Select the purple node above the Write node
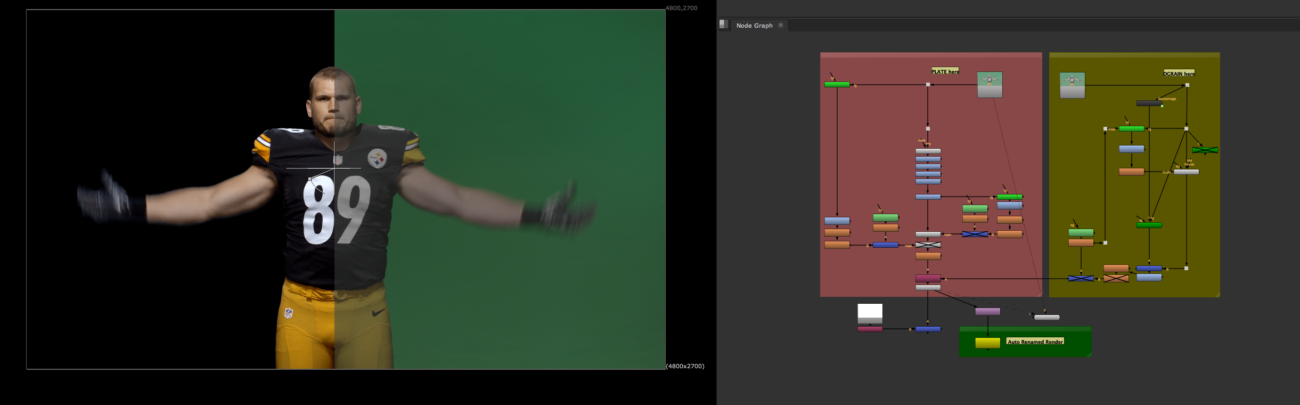 click(x=987, y=311)
